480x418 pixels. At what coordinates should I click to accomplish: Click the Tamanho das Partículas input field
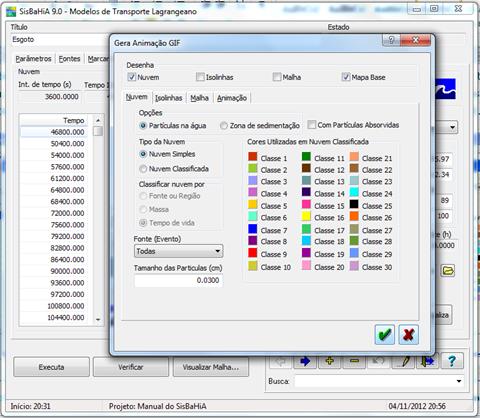178,280
